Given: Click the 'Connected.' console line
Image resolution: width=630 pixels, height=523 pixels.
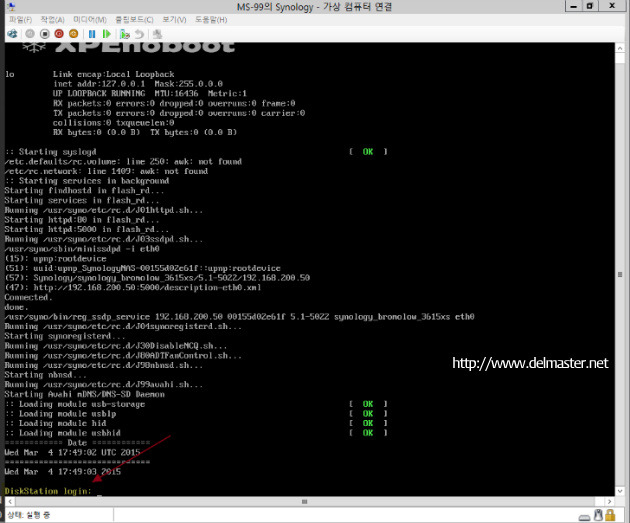Looking at the screenshot, I should (28, 297).
